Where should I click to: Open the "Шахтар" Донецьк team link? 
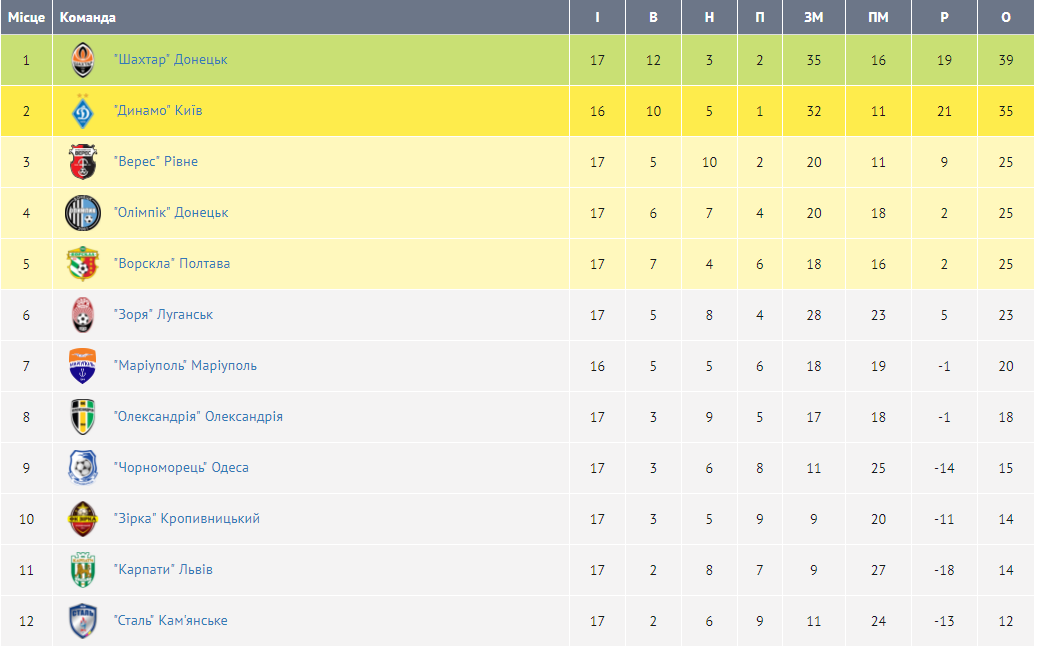click(170, 60)
